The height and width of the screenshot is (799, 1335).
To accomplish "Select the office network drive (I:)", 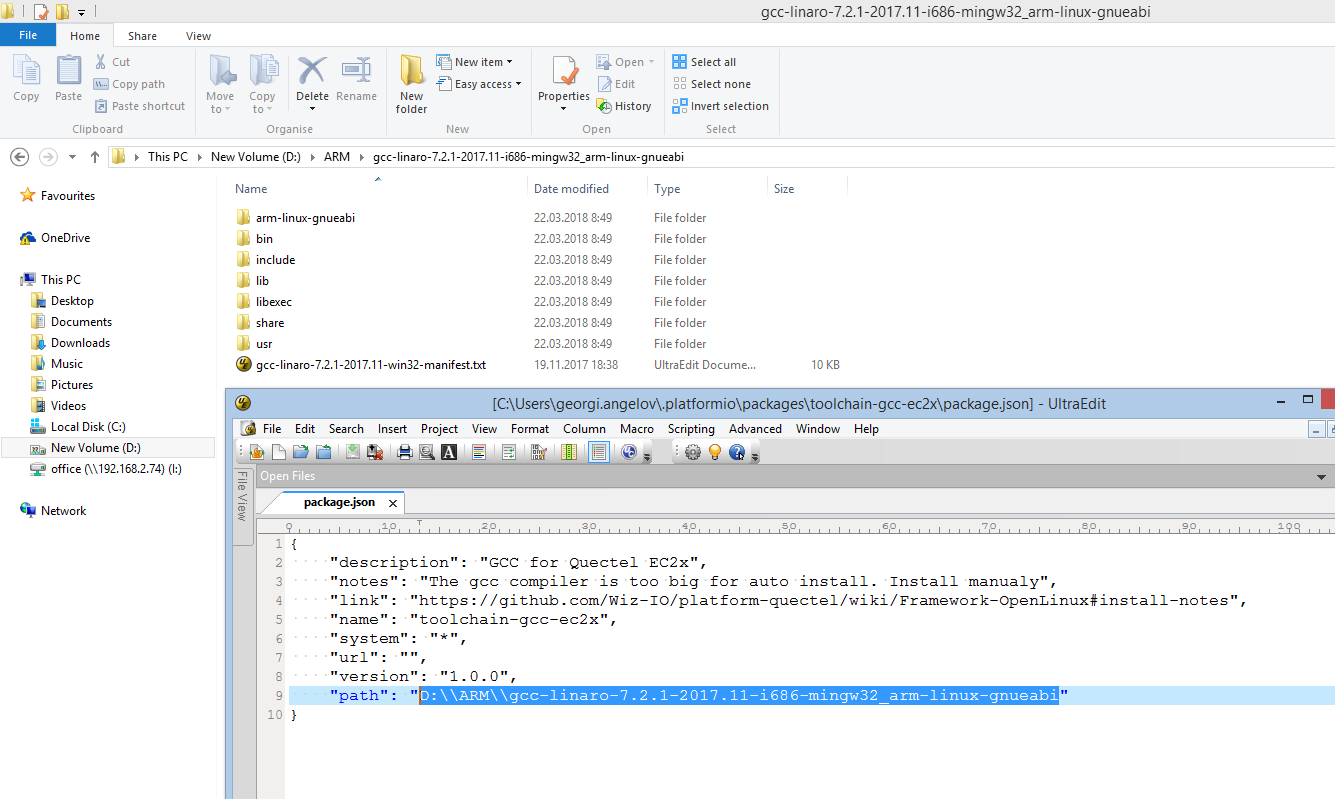I will point(116,469).
